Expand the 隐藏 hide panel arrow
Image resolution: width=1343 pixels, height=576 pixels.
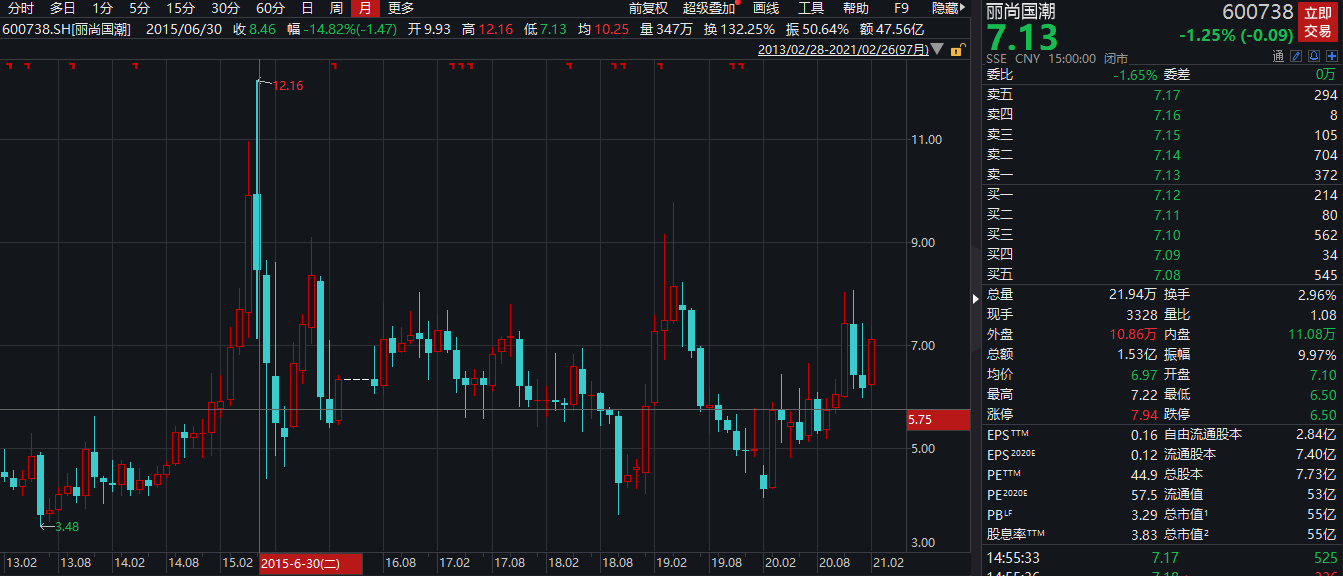[964, 8]
